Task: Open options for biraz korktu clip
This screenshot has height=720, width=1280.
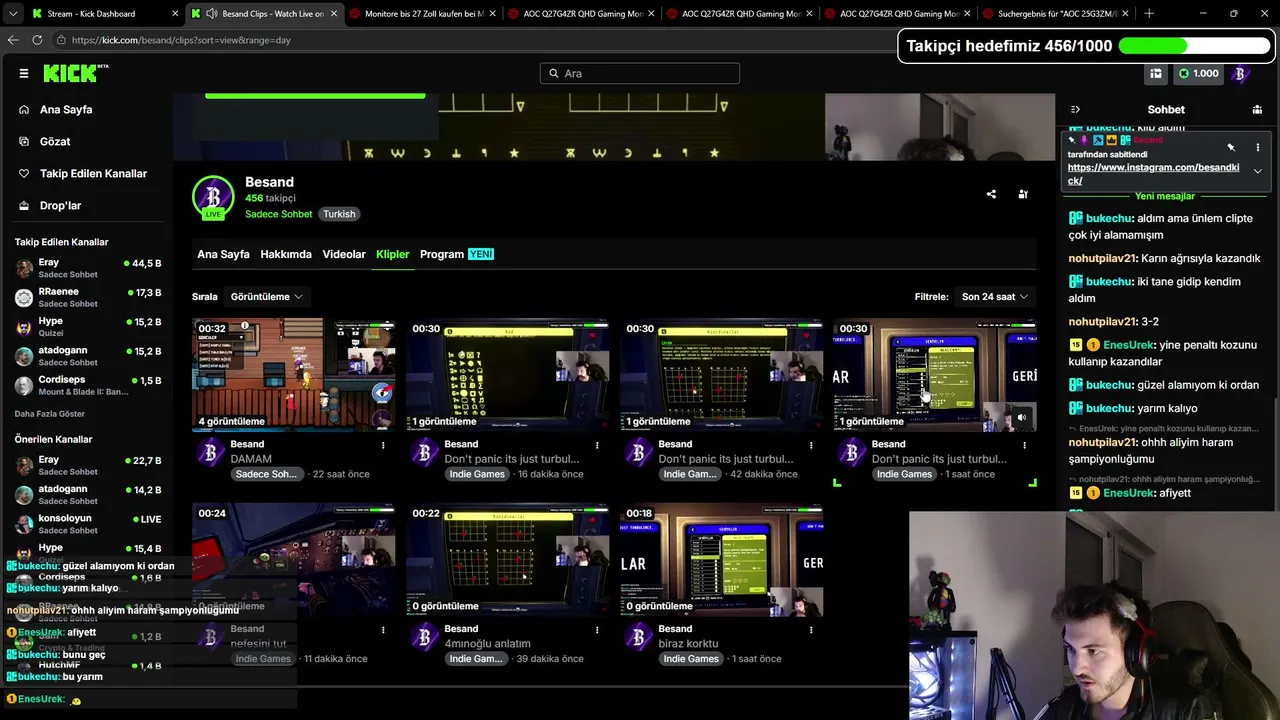Action: [x=811, y=630]
